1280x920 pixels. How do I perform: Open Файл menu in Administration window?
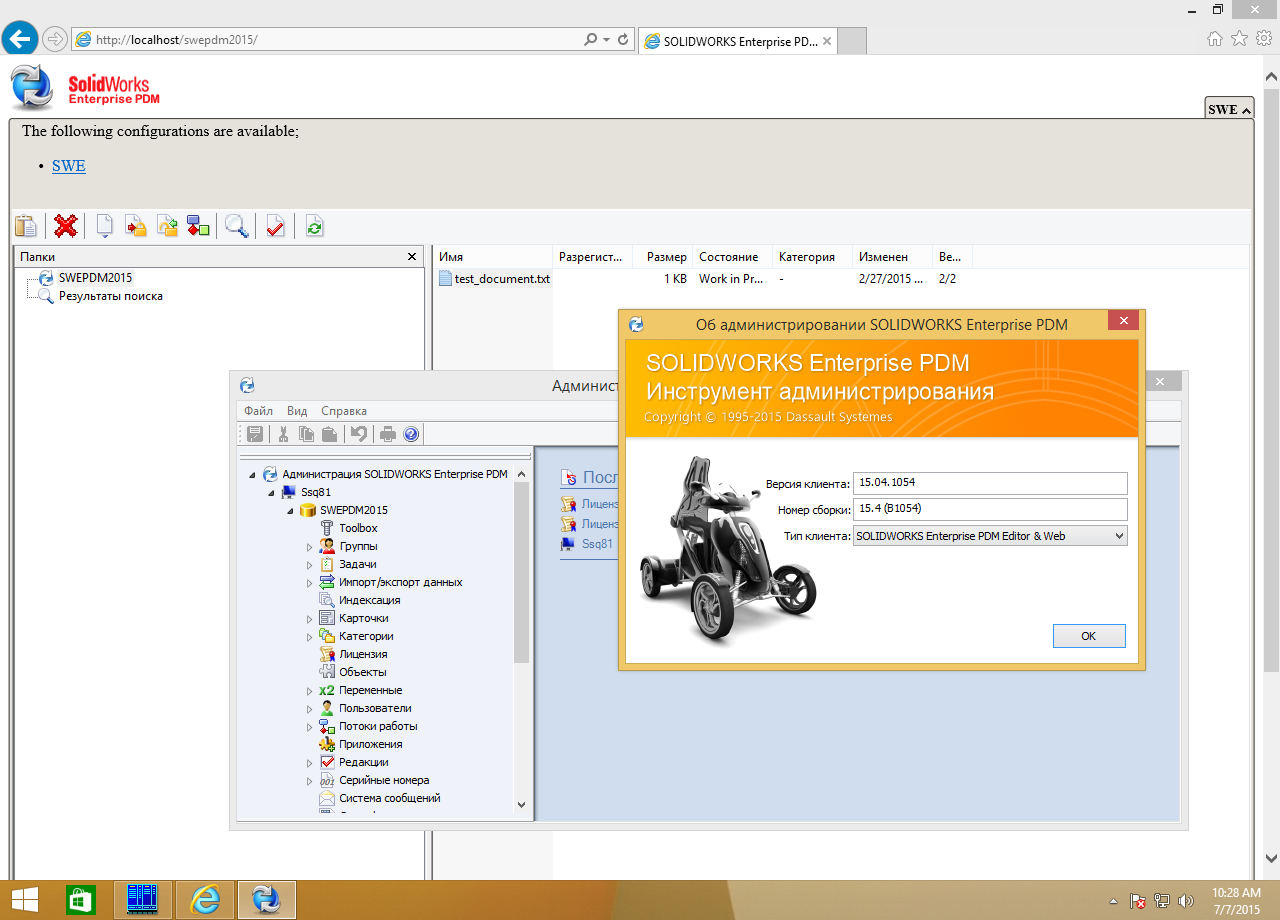click(x=258, y=411)
